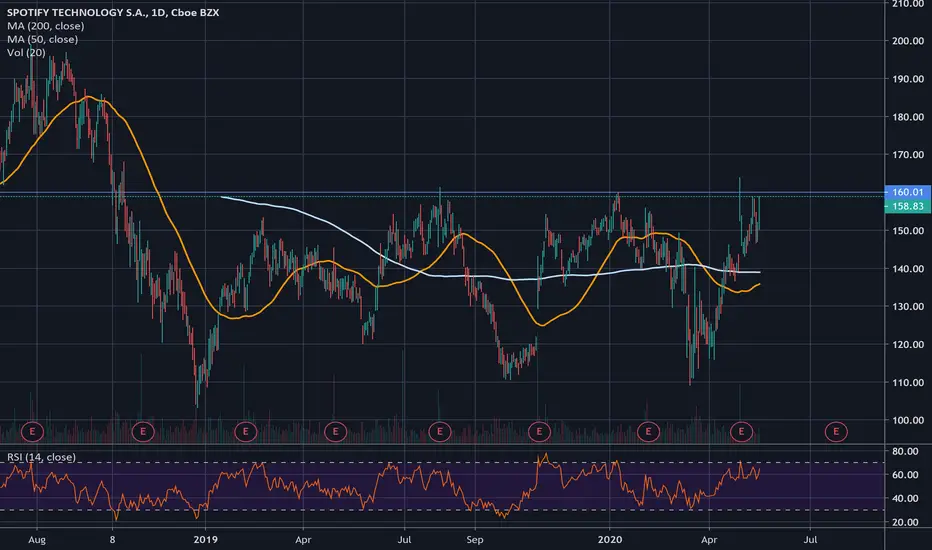Screen dimensions: 932x550
Task: Click the 130.00 price axis label
Action: click(x=908, y=307)
